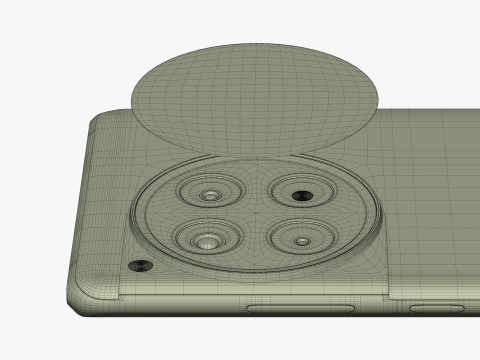
Task: Select the short power button on the phone edge
Action: (437, 308)
